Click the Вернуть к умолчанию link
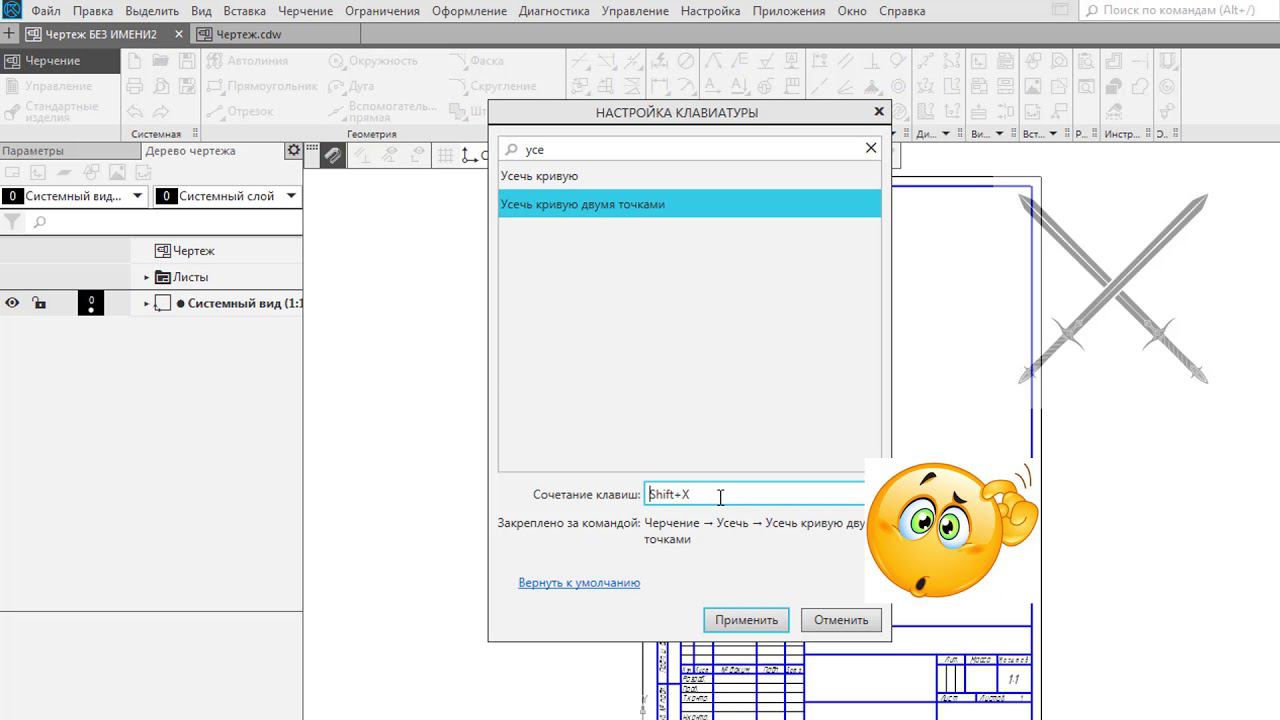The width and height of the screenshot is (1280, 720). pos(579,583)
